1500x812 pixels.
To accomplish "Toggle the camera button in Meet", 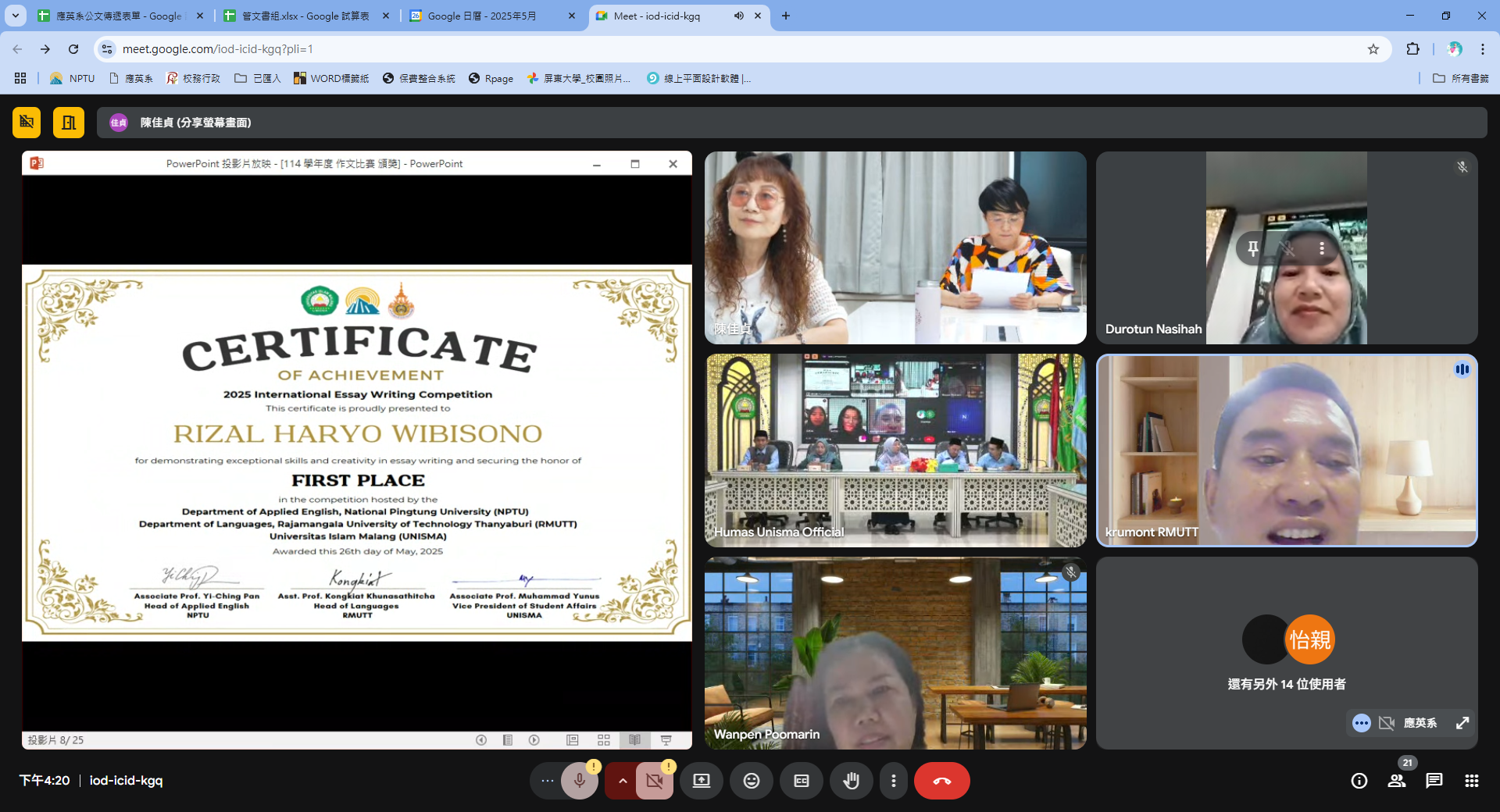I will (x=655, y=781).
